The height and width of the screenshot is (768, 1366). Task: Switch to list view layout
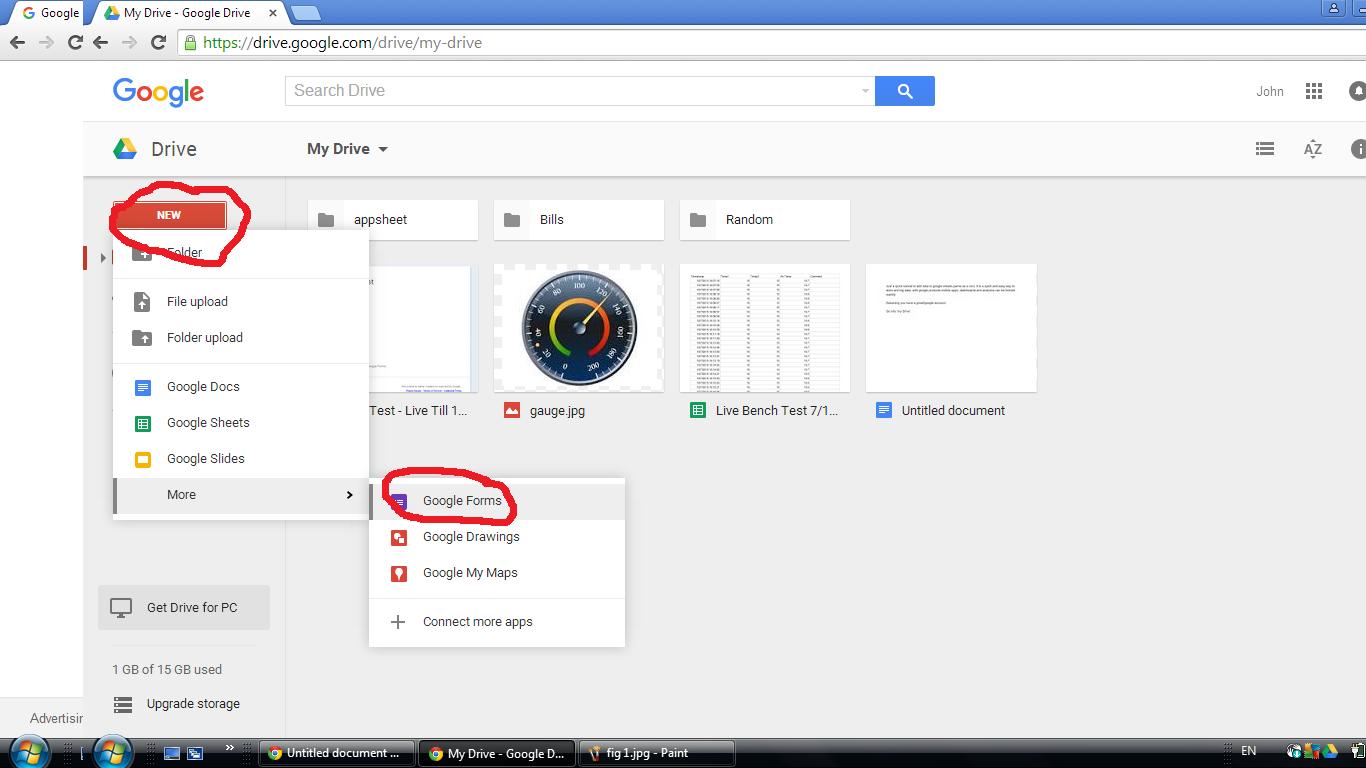click(x=1265, y=149)
